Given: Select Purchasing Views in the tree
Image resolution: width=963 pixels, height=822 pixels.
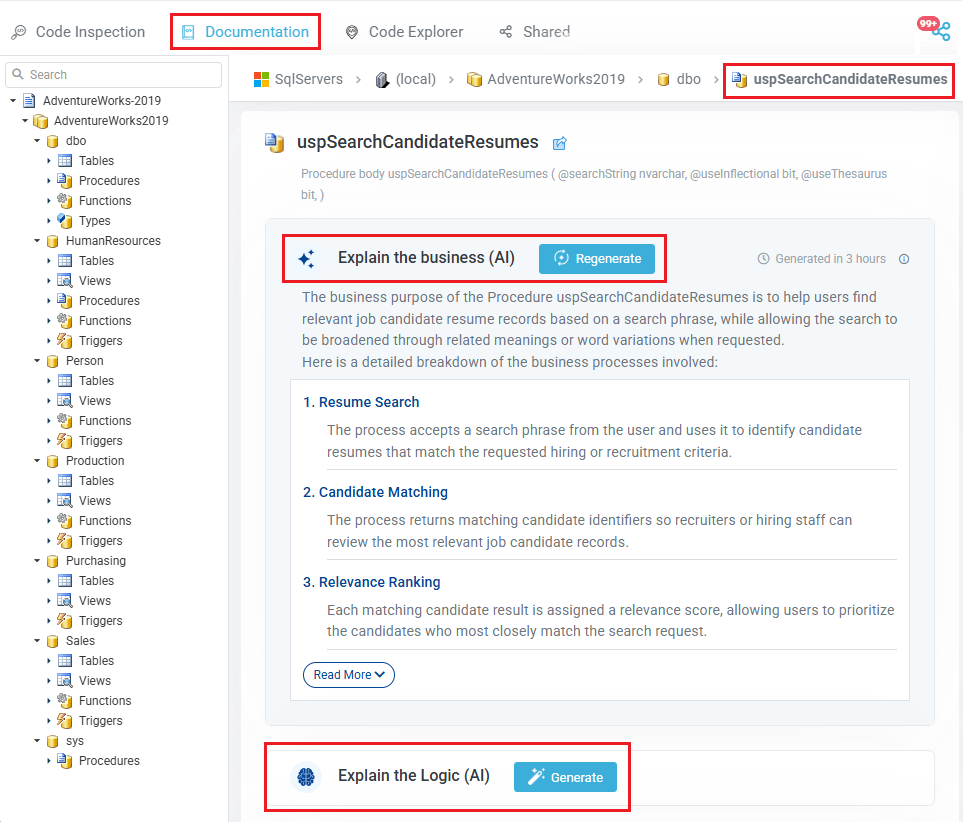Looking at the screenshot, I should coord(95,600).
